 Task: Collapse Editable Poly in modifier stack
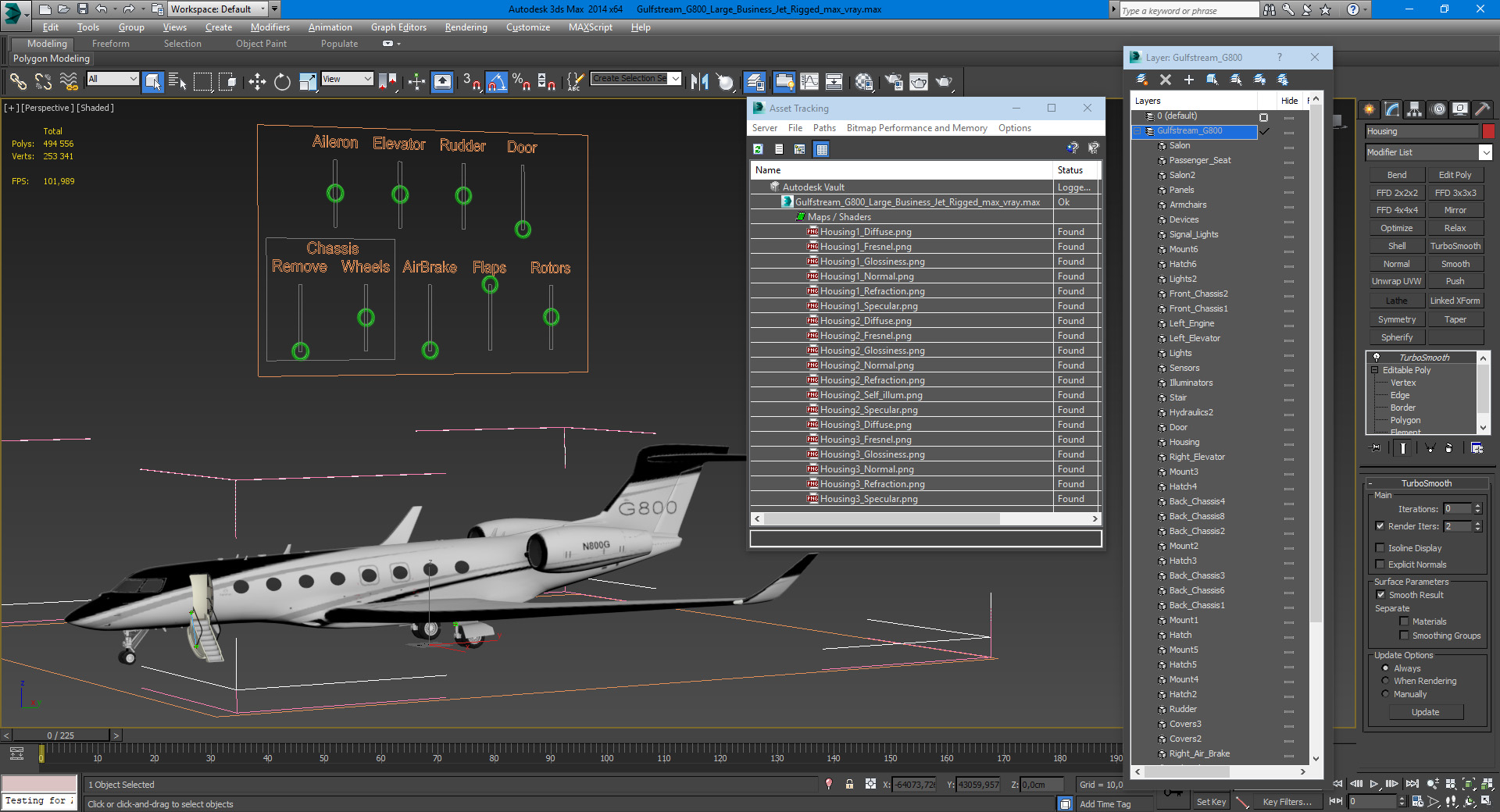coord(1374,370)
